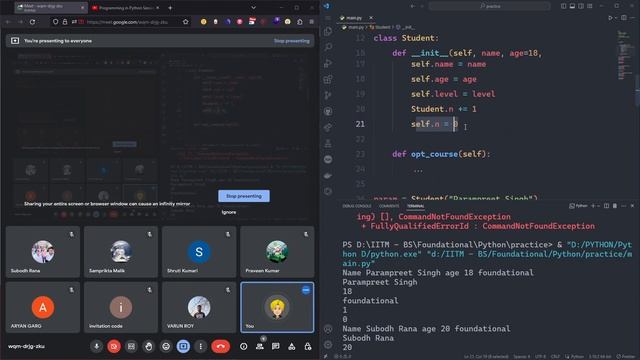Open VS Code Explorer in activity bar
640x360 pixels.
328,31
